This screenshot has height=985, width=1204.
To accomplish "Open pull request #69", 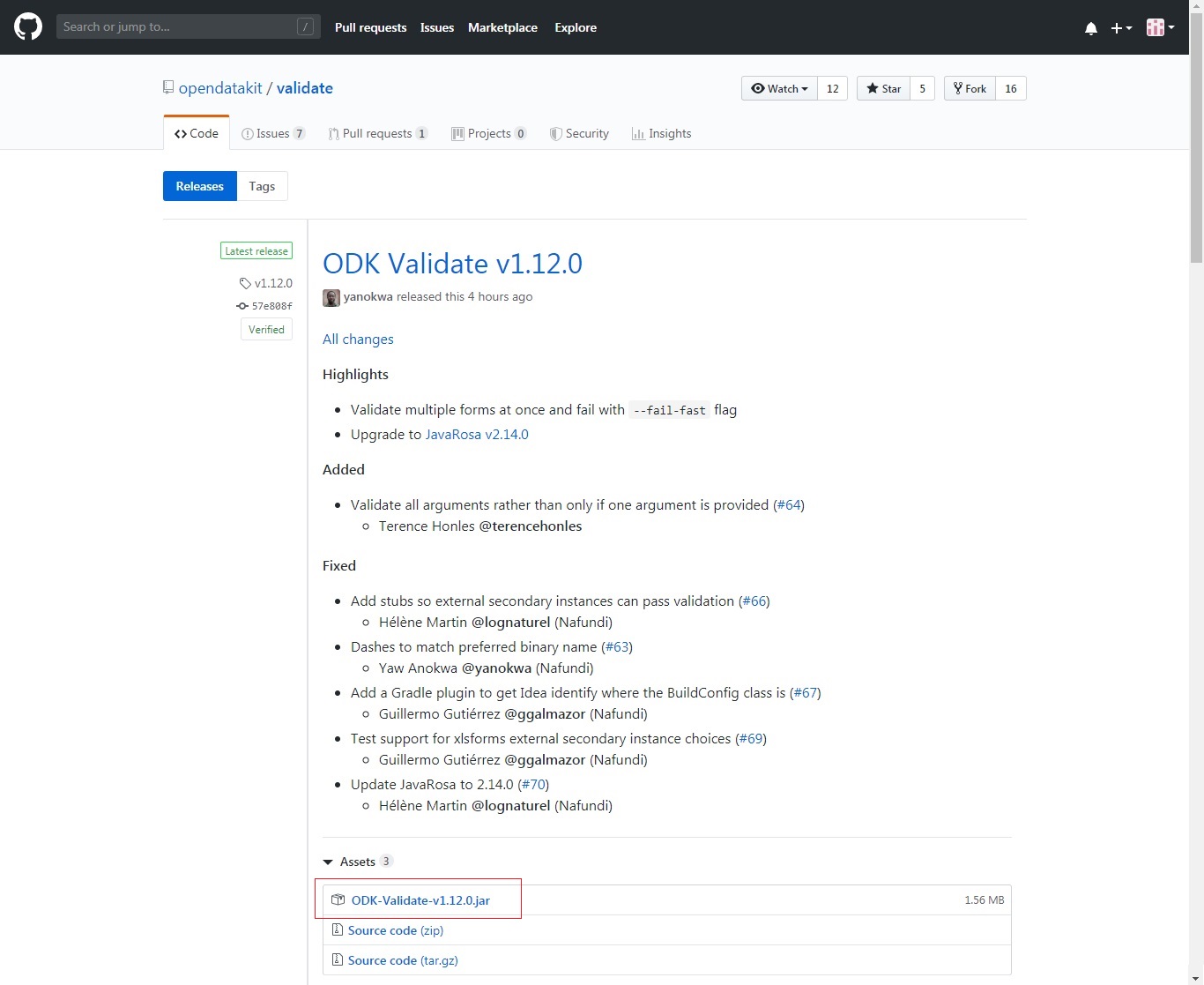I will (x=751, y=739).
